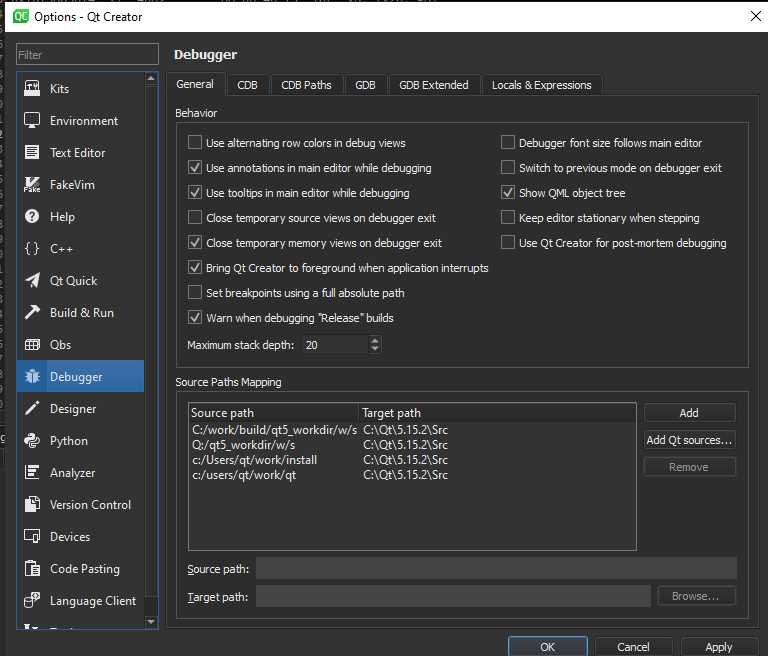Open the Analyzer category icon
The image size is (768, 656).
point(32,473)
